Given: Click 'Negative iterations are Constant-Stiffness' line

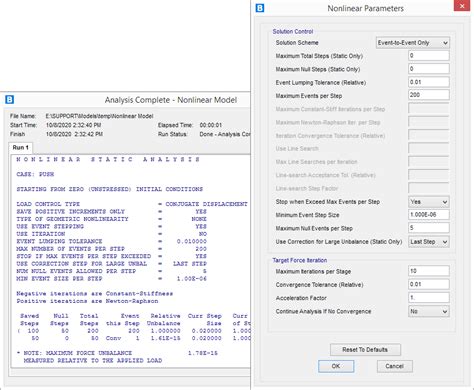Looking at the screenshot, I should pos(95,294).
